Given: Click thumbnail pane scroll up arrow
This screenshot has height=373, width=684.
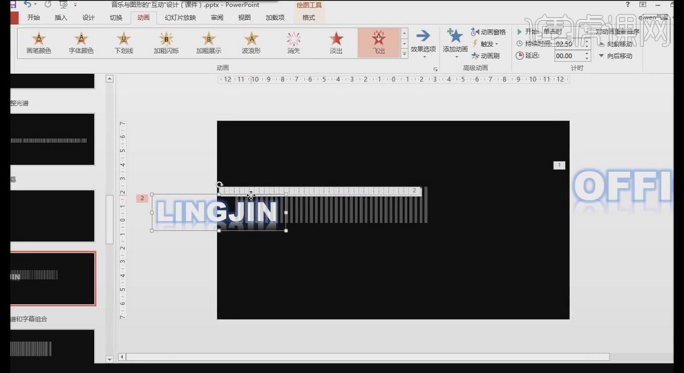Looking at the screenshot, I should point(109,79).
